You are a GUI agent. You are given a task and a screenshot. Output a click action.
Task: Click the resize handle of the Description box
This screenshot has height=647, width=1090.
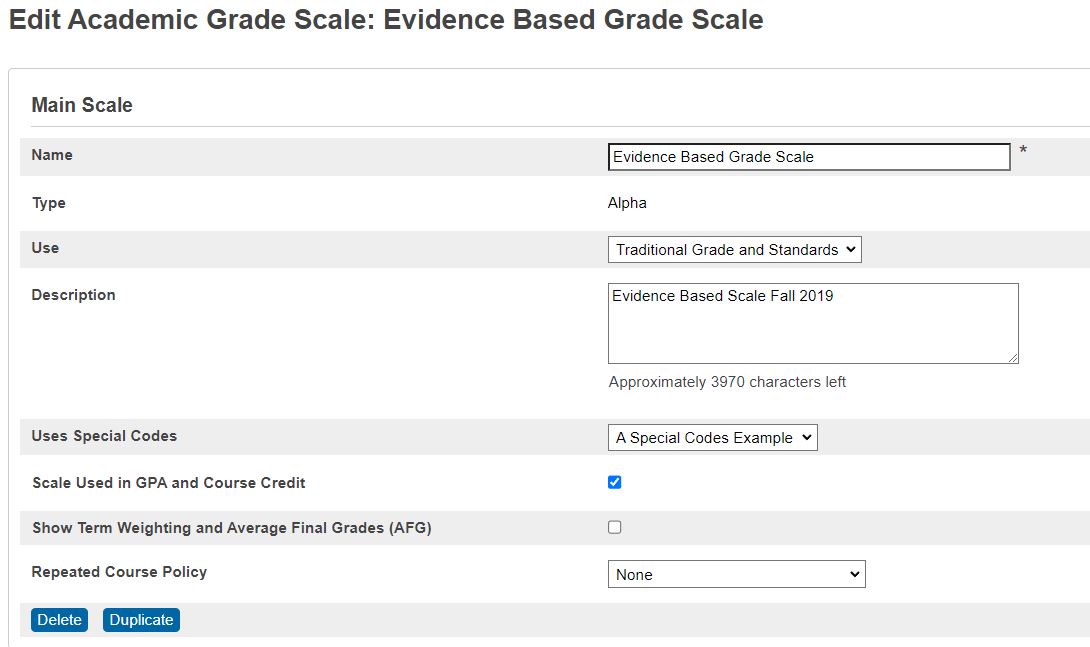[1015, 359]
